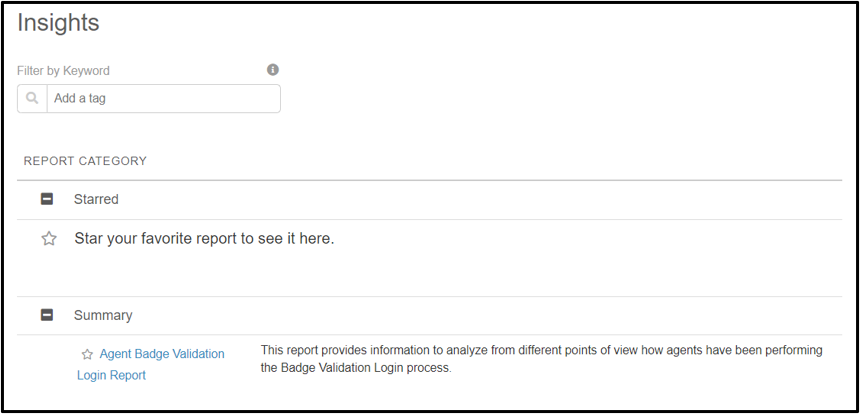Collapse the Summary category with the minus icon
Viewport: 860px width, 414px height.
[x=47, y=315]
